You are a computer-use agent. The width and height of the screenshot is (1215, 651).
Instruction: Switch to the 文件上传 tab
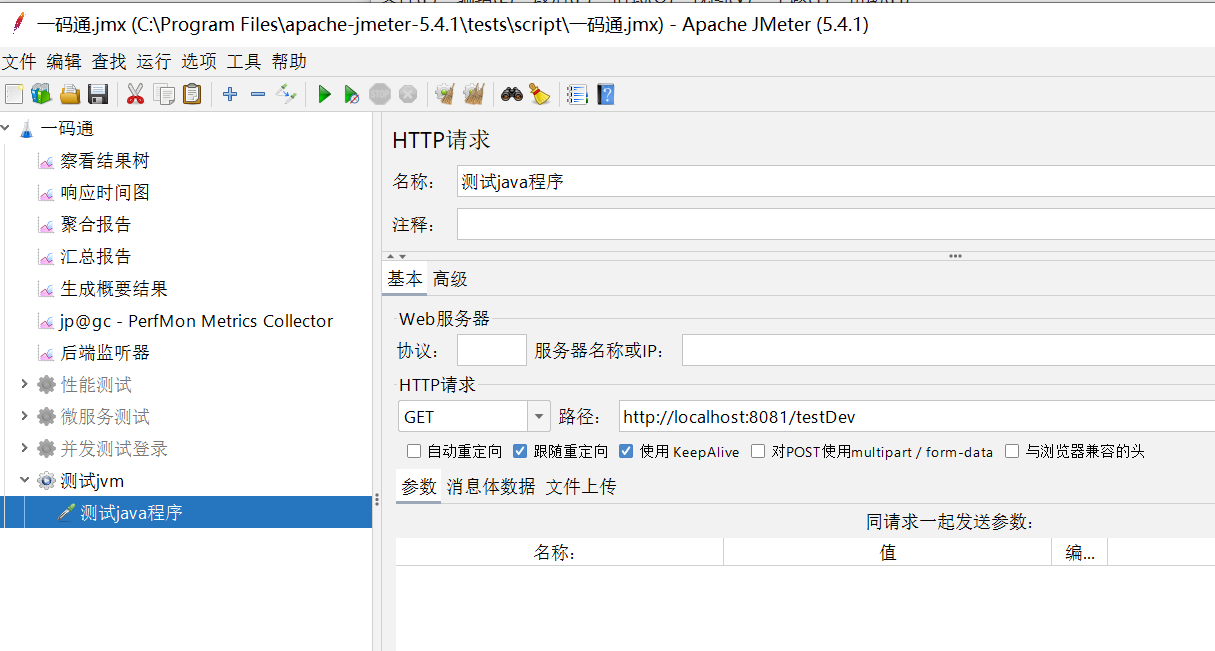(581, 487)
